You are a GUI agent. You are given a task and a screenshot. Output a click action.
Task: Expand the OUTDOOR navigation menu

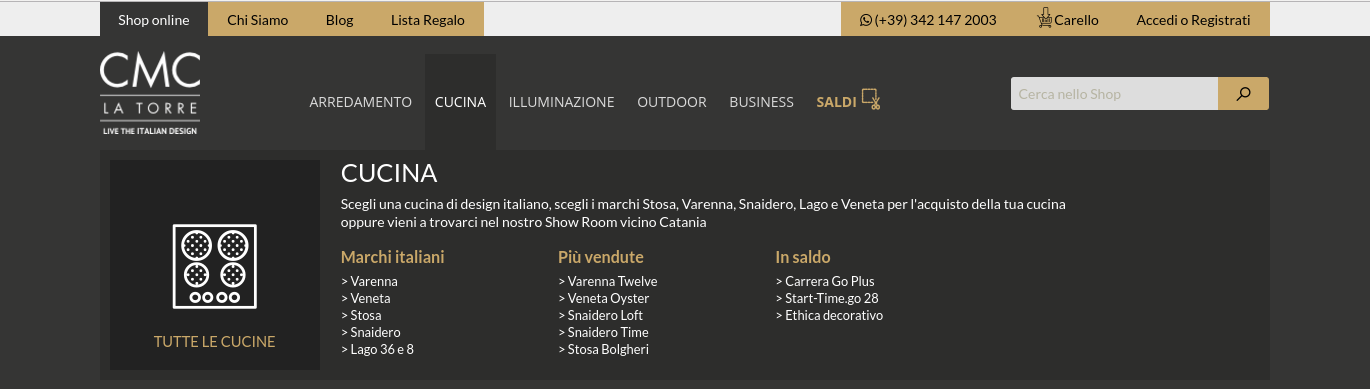pyautogui.click(x=672, y=102)
